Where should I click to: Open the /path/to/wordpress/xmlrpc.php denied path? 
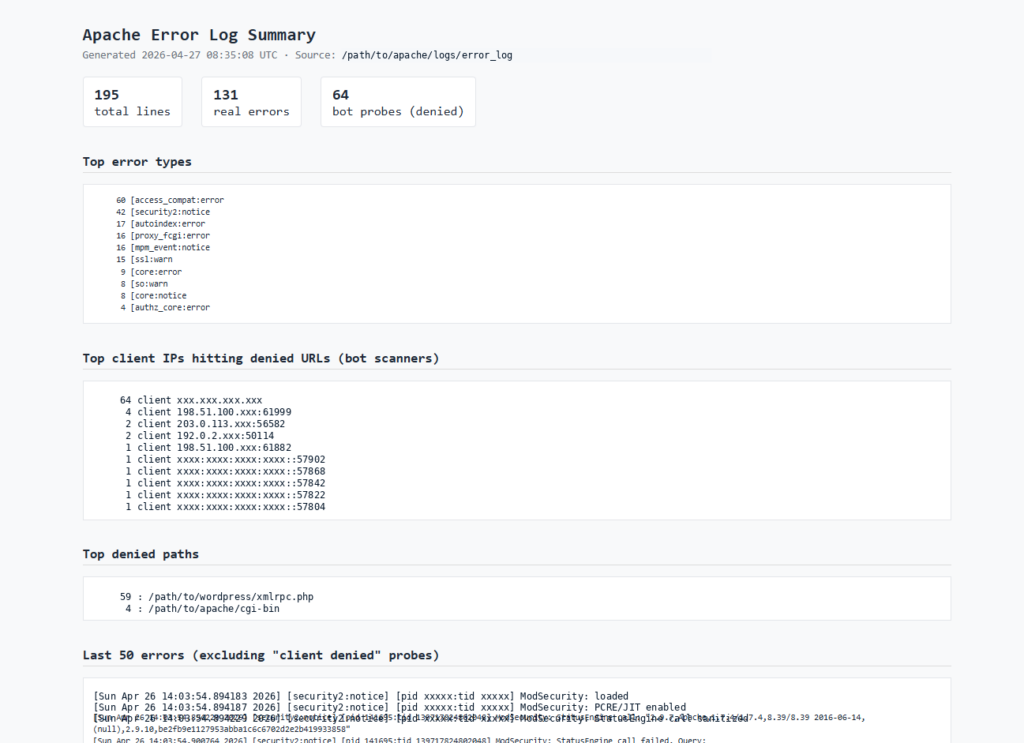point(224,596)
